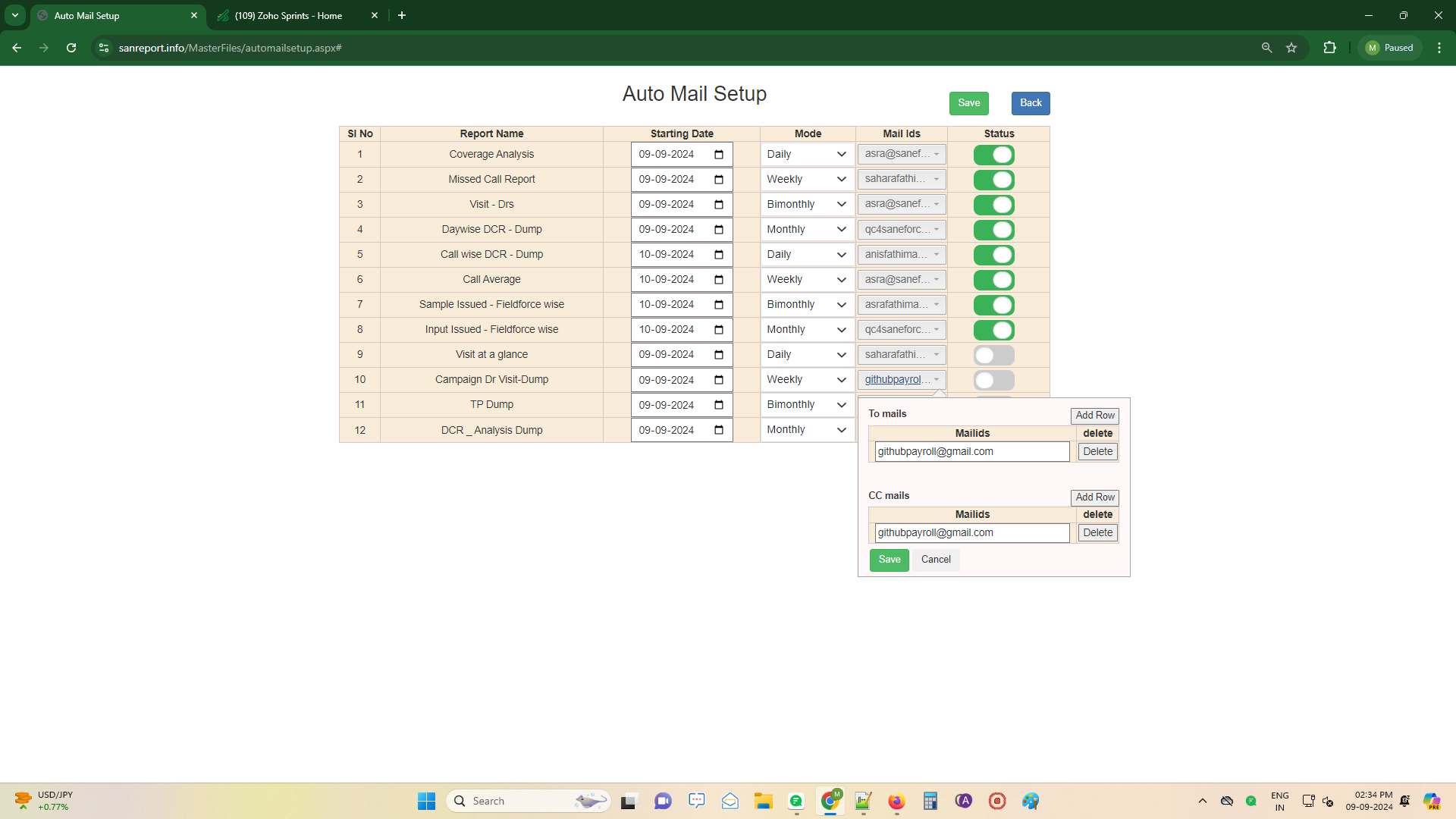Open a new browser tab
This screenshot has height=819, width=1456.
tap(402, 15)
